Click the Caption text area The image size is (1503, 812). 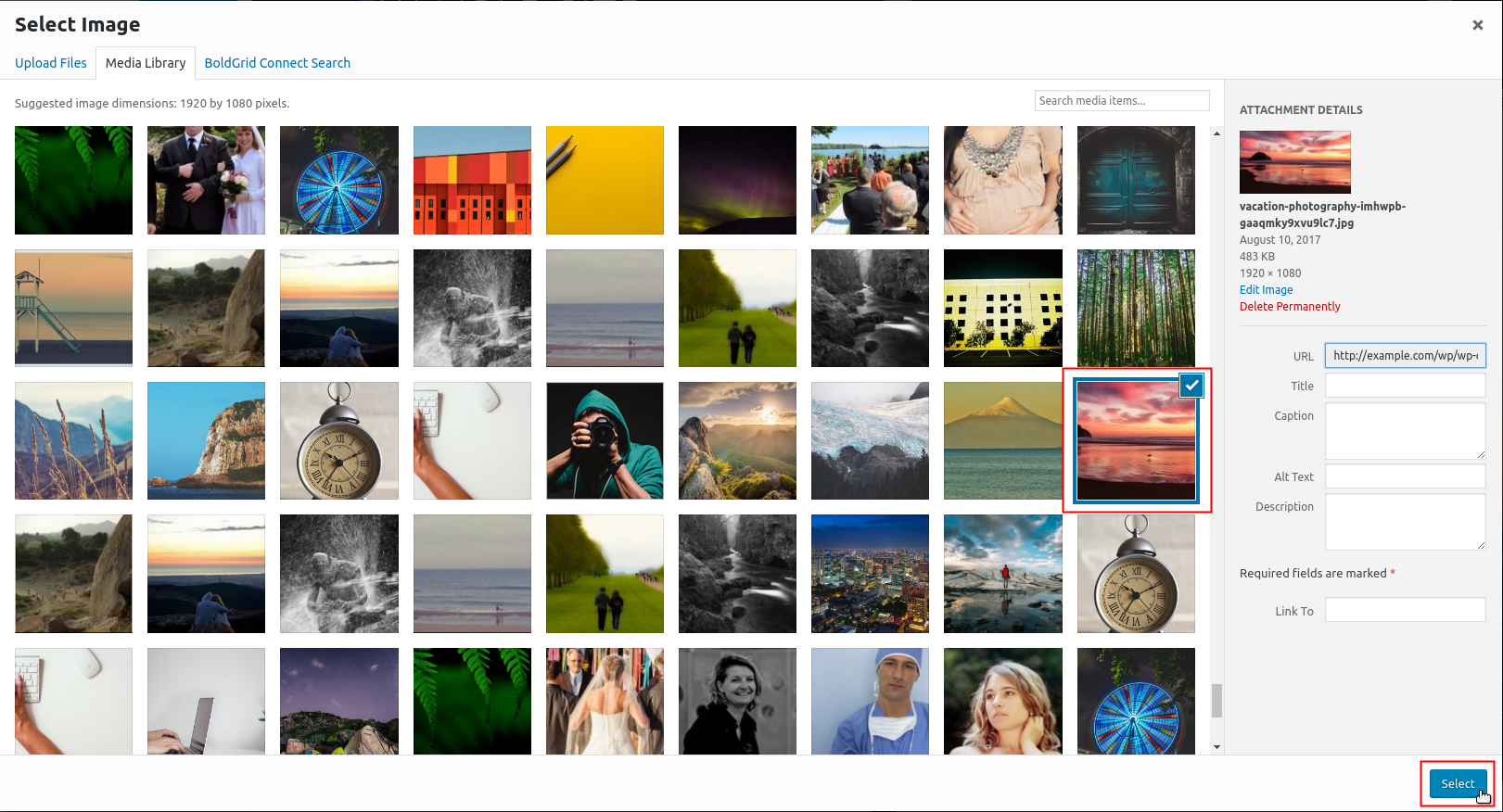(x=1405, y=430)
